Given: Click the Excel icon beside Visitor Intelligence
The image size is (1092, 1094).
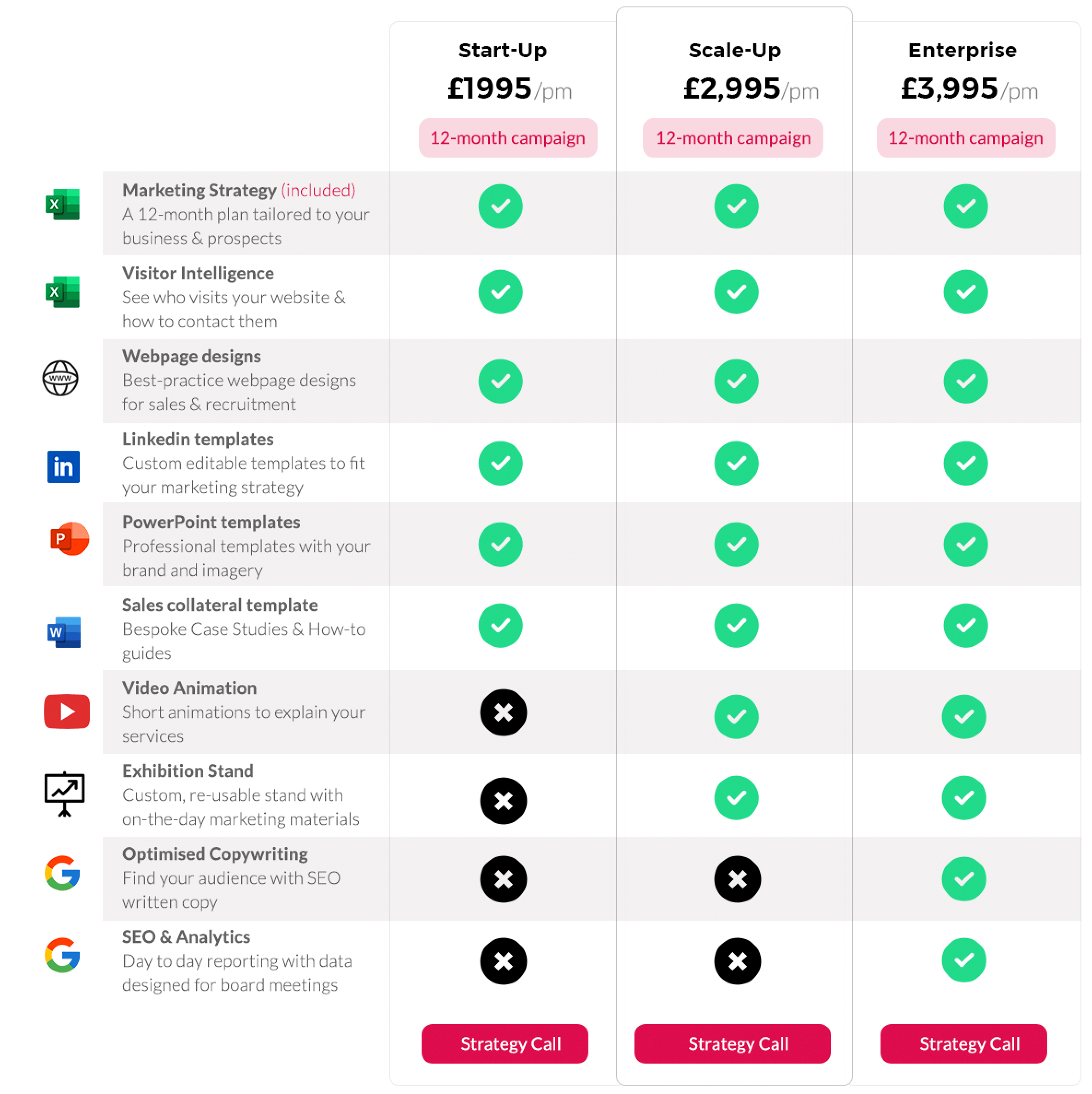Looking at the screenshot, I should (x=62, y=292).
